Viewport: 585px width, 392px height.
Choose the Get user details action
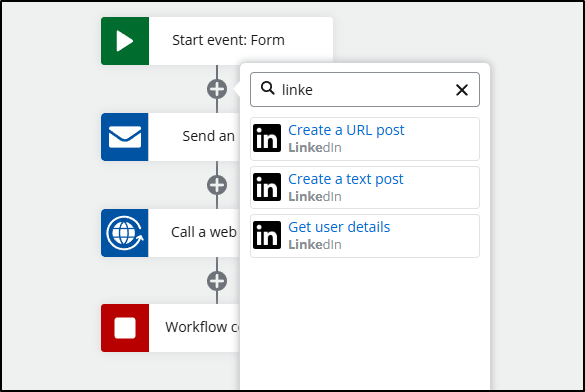365,236
